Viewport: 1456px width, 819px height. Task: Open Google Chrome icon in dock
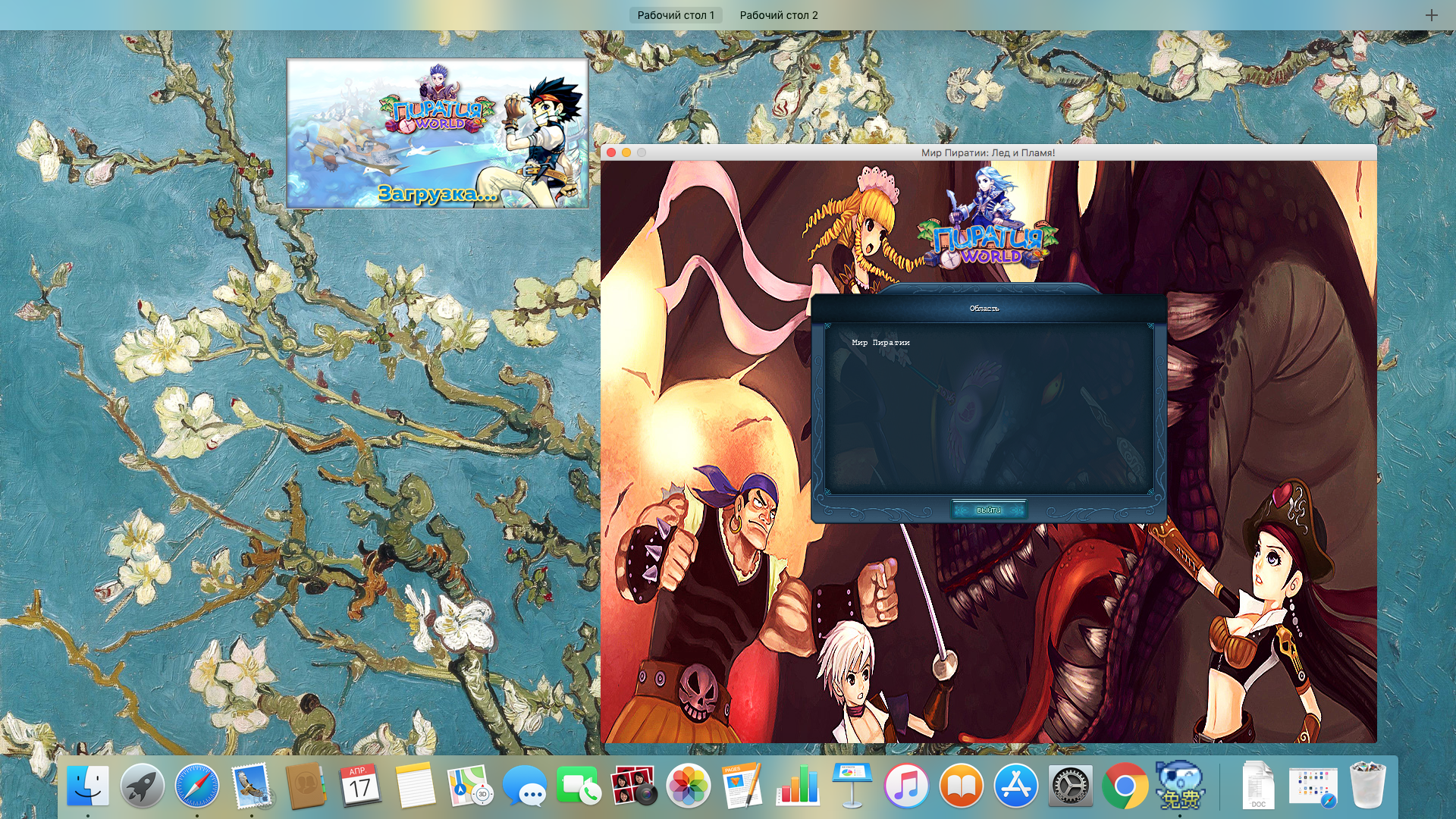(1125, 786)
